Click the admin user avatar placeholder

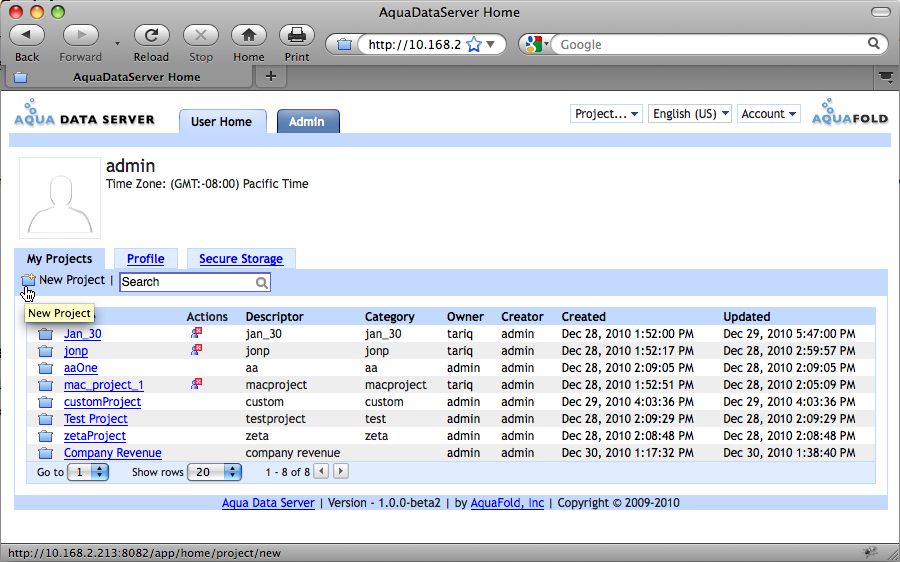(x=60, y=198)
